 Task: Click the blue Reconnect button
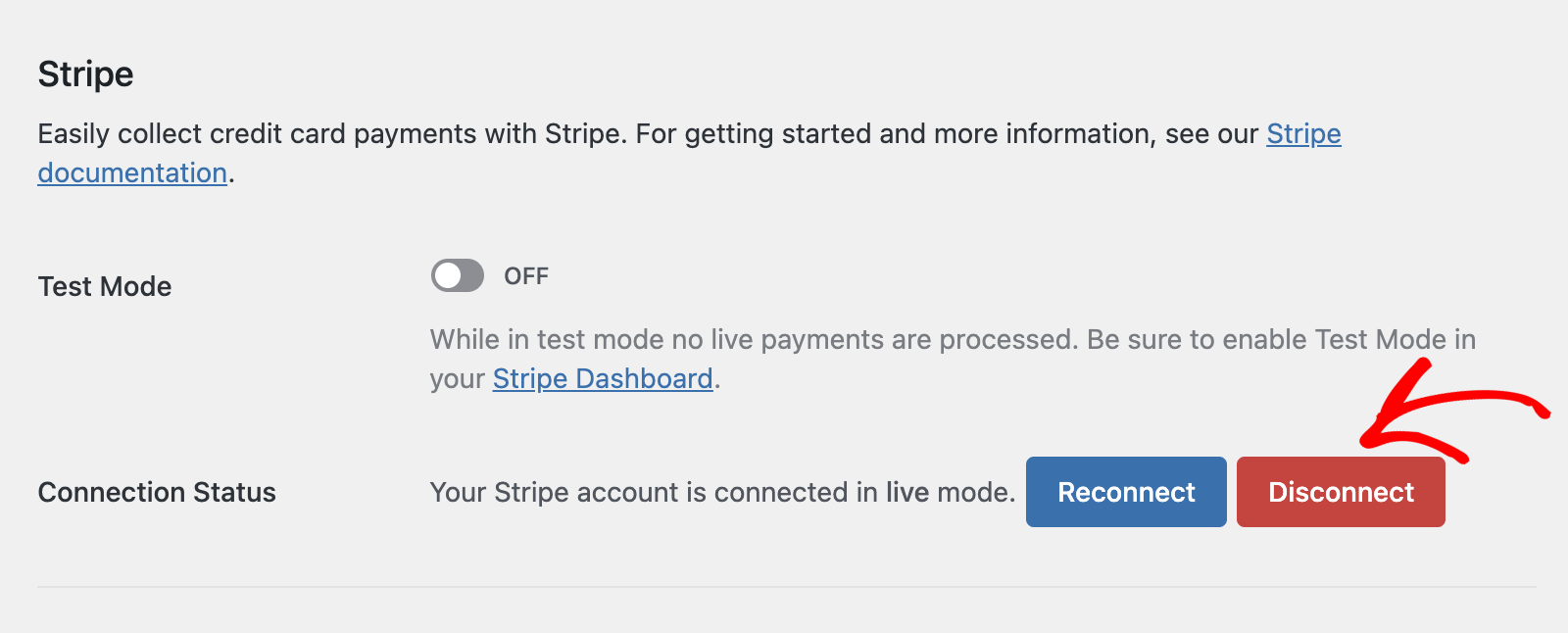click(1125, 492)
